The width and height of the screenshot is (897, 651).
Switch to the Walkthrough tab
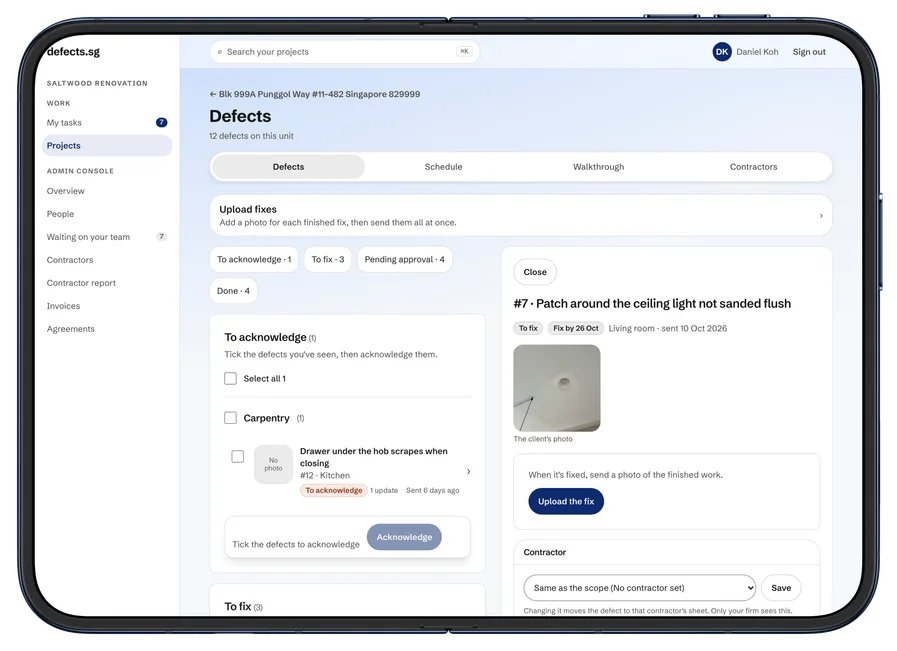(x=598, y=167)
